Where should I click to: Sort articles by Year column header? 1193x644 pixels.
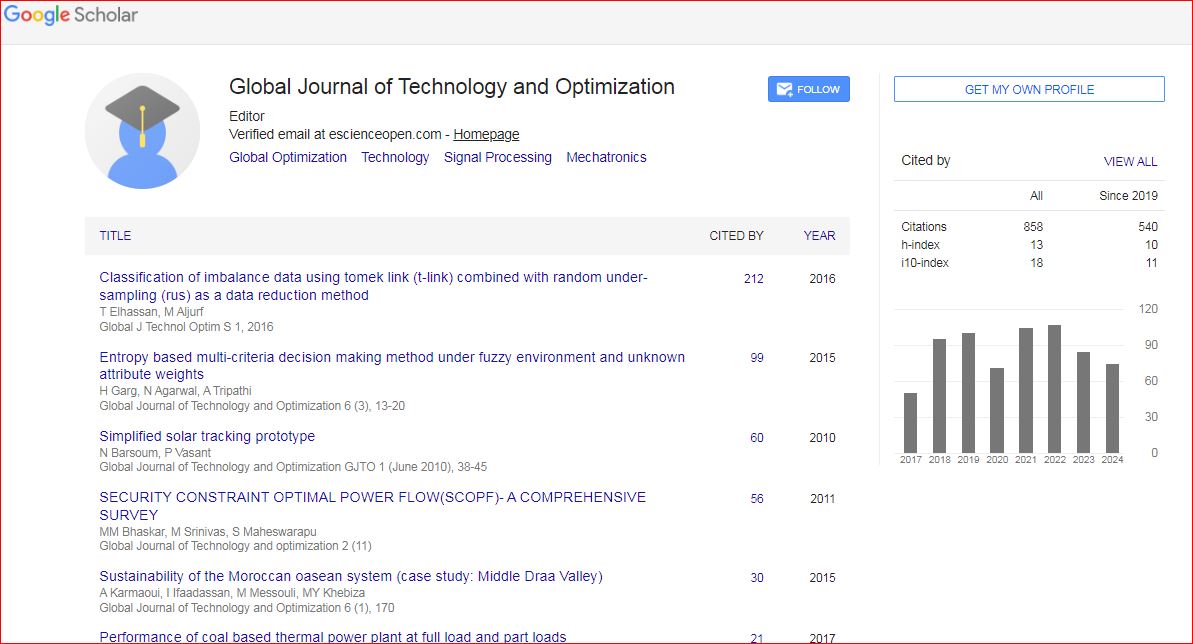(819, 236)
